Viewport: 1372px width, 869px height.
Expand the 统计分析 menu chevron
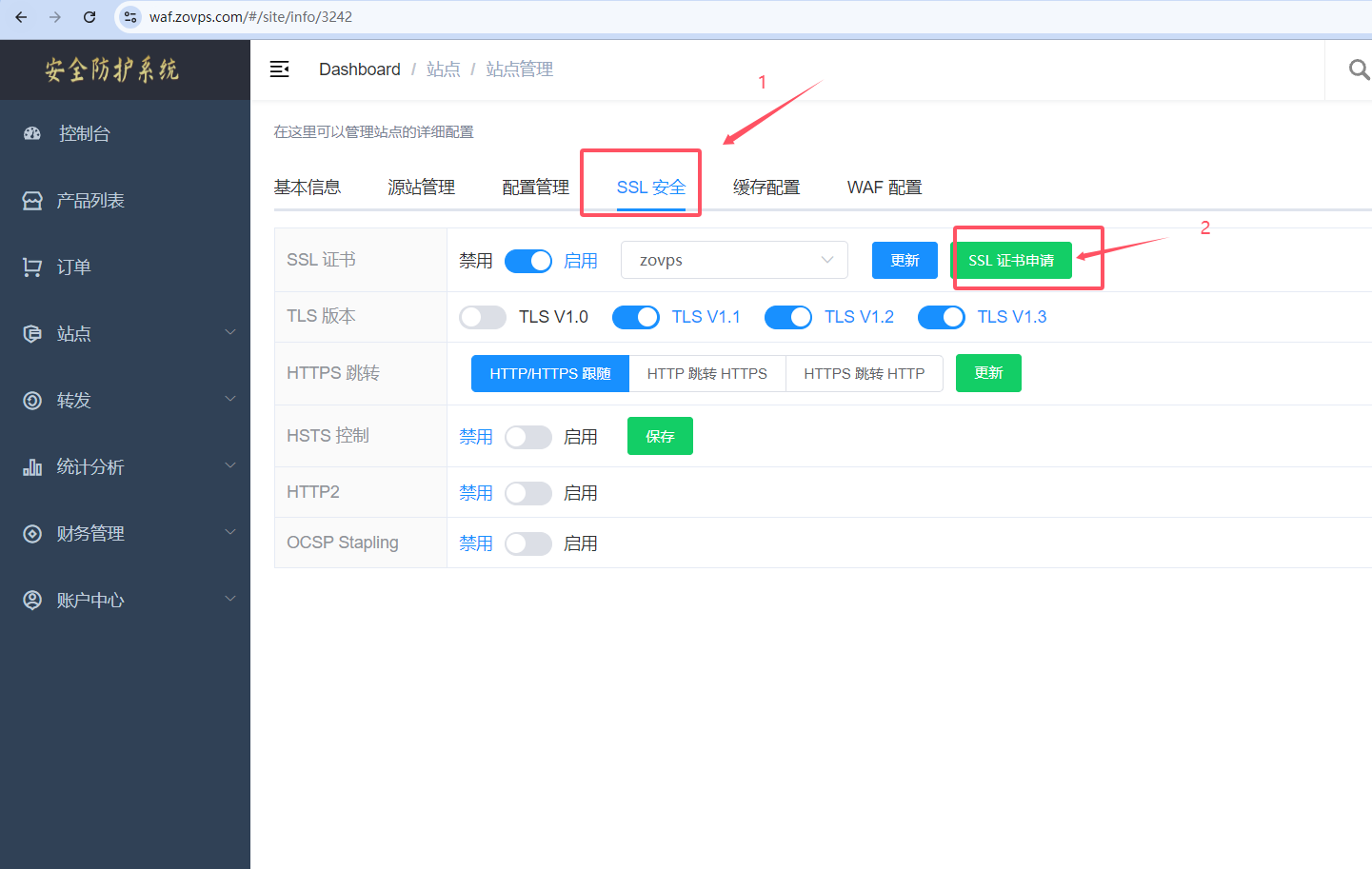[229, 465]
